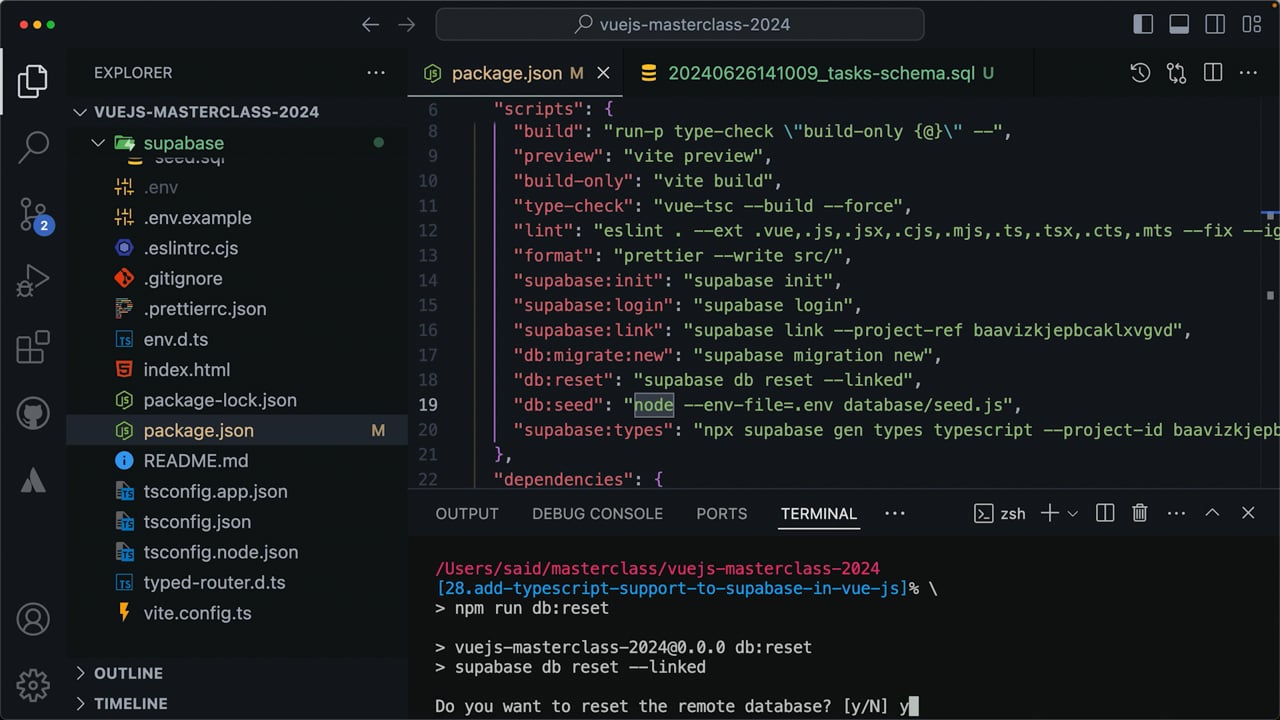This screenshot has width=1280, height=720.
Task: Expand the TIMELINE section
Action: click(x=237, y=703)
